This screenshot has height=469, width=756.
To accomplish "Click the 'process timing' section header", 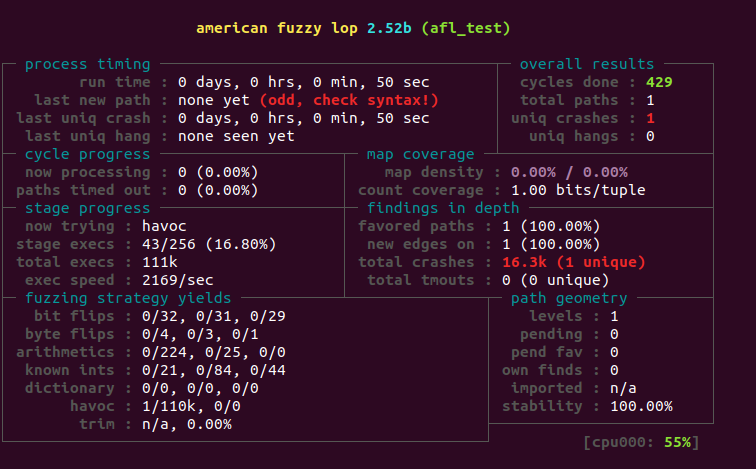I will pyautogui.click(x=87, y=64).
